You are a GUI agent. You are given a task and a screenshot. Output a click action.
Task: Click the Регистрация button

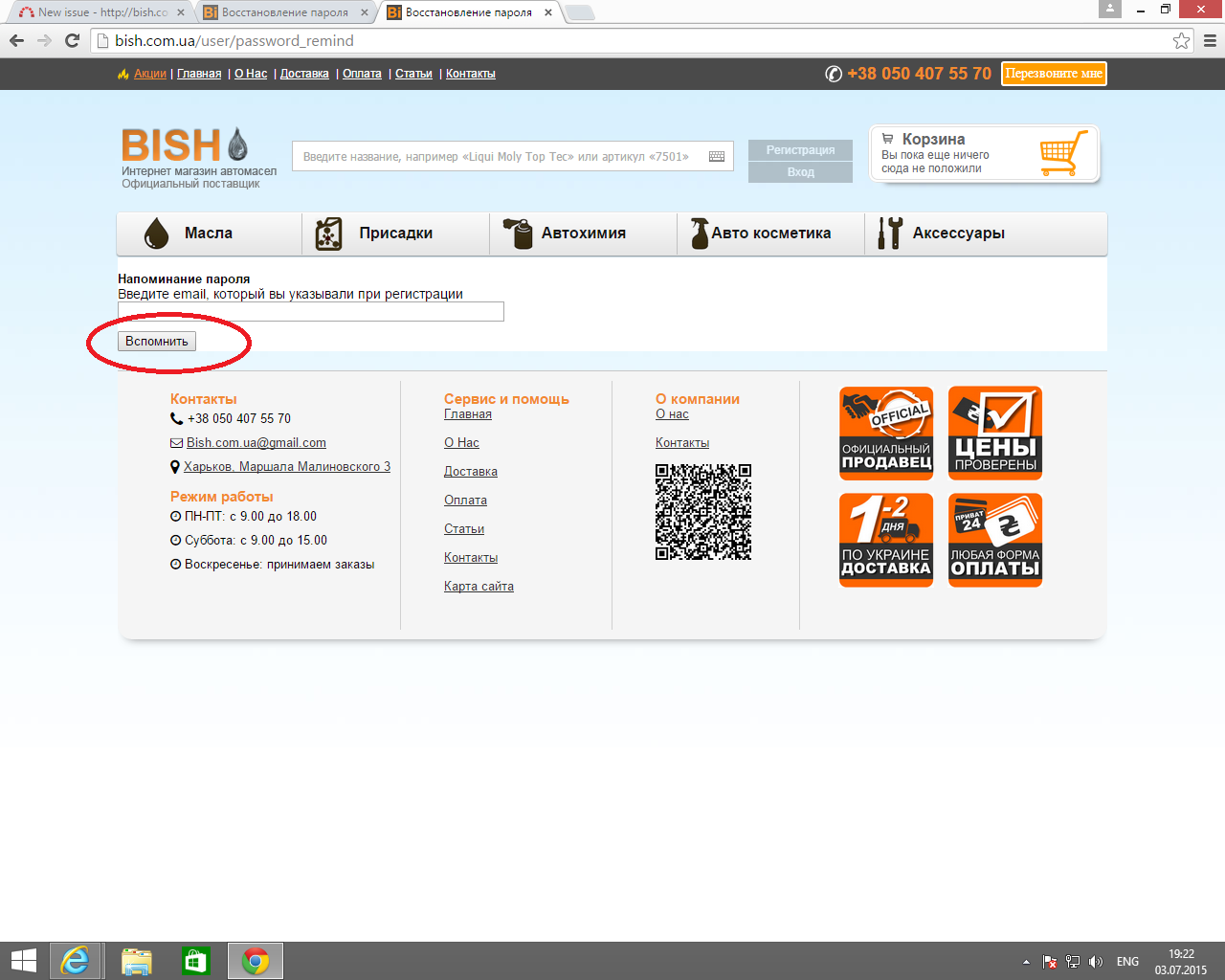pyautogui.click(x=800, y=150)
